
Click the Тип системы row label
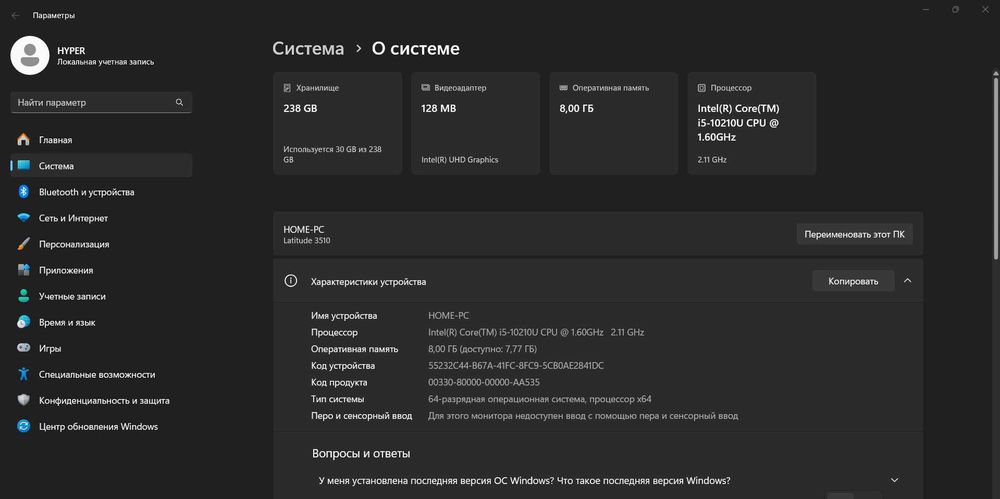(x=337, y=399)
